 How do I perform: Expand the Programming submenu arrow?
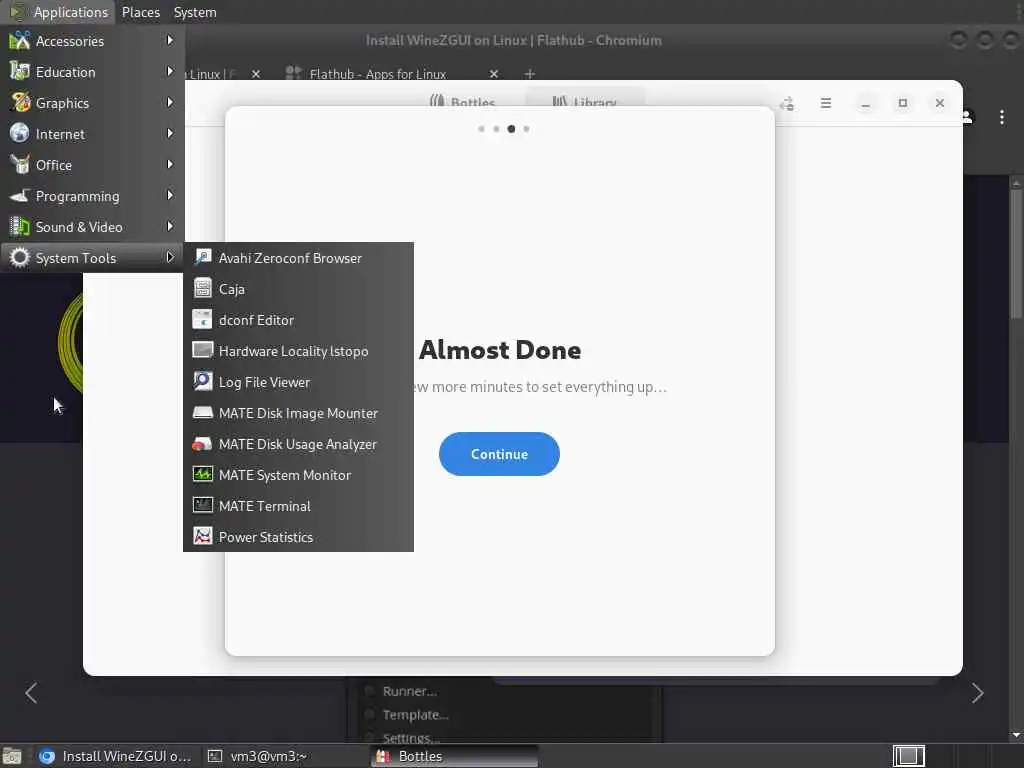(x=170, y=195)
